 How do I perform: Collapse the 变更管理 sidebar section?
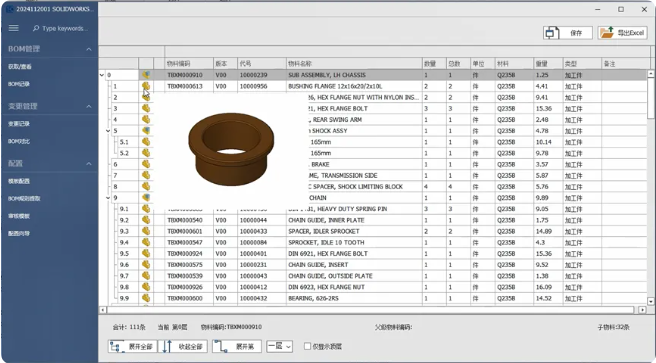click(89, 106)
